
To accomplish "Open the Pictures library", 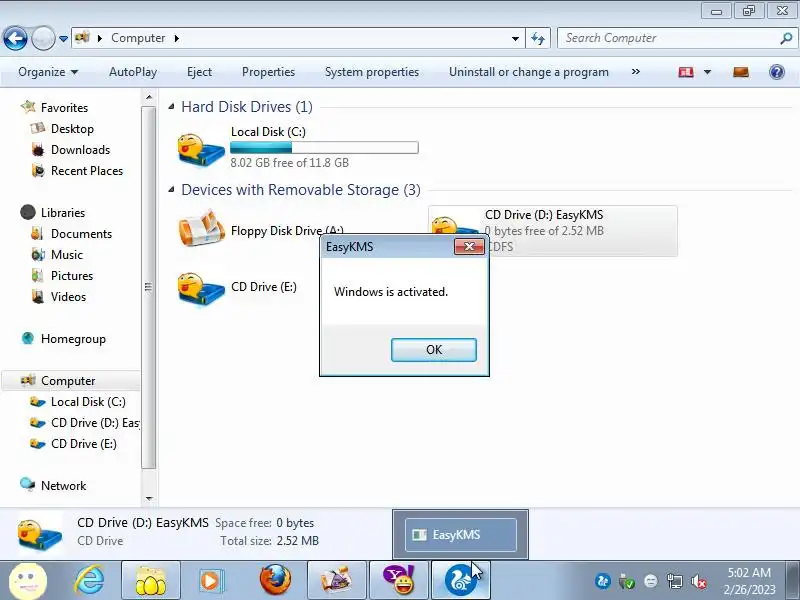I will click(72, 276).
